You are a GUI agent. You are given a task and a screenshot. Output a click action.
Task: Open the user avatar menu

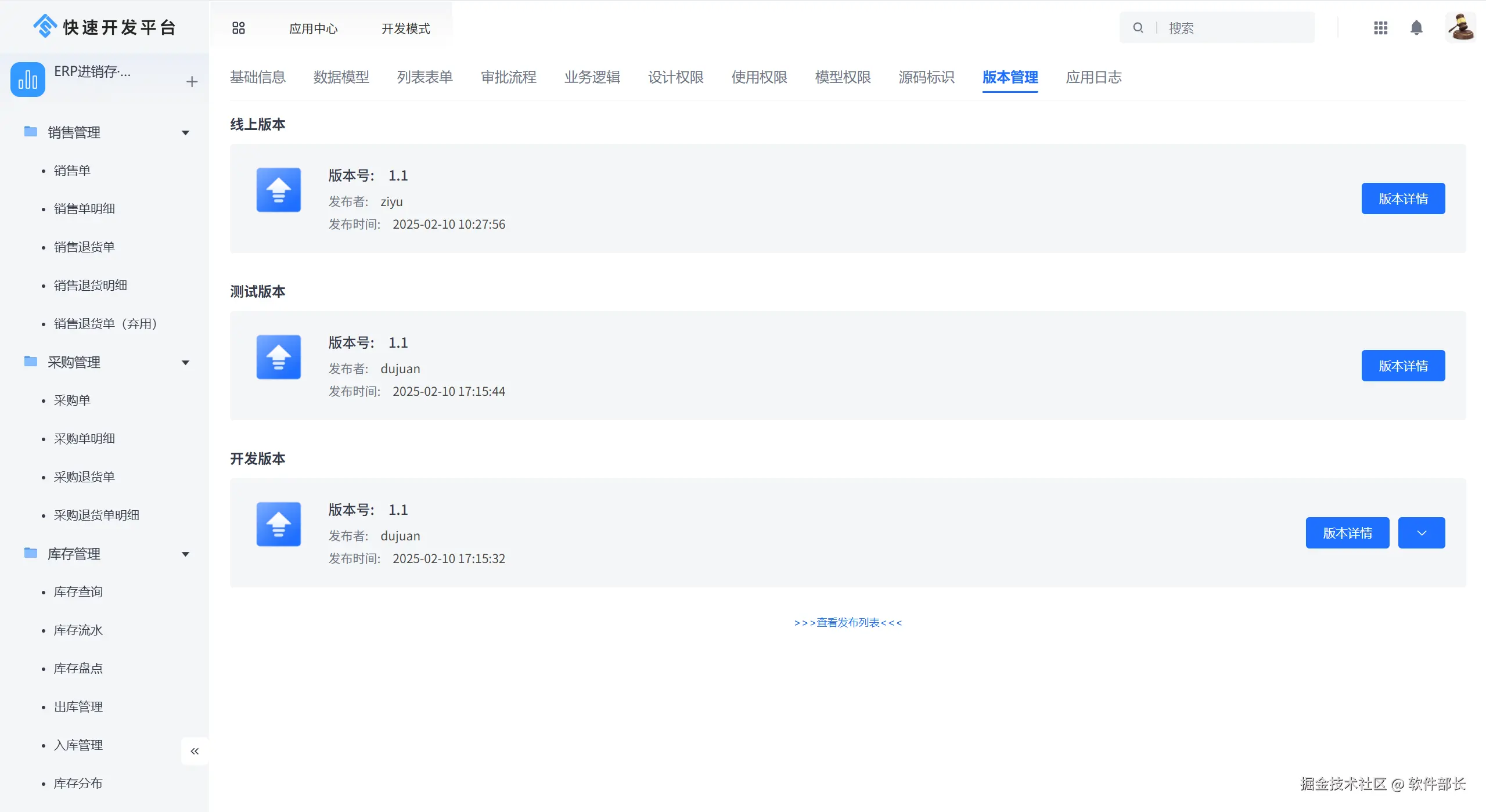(x=1460, y=27)
